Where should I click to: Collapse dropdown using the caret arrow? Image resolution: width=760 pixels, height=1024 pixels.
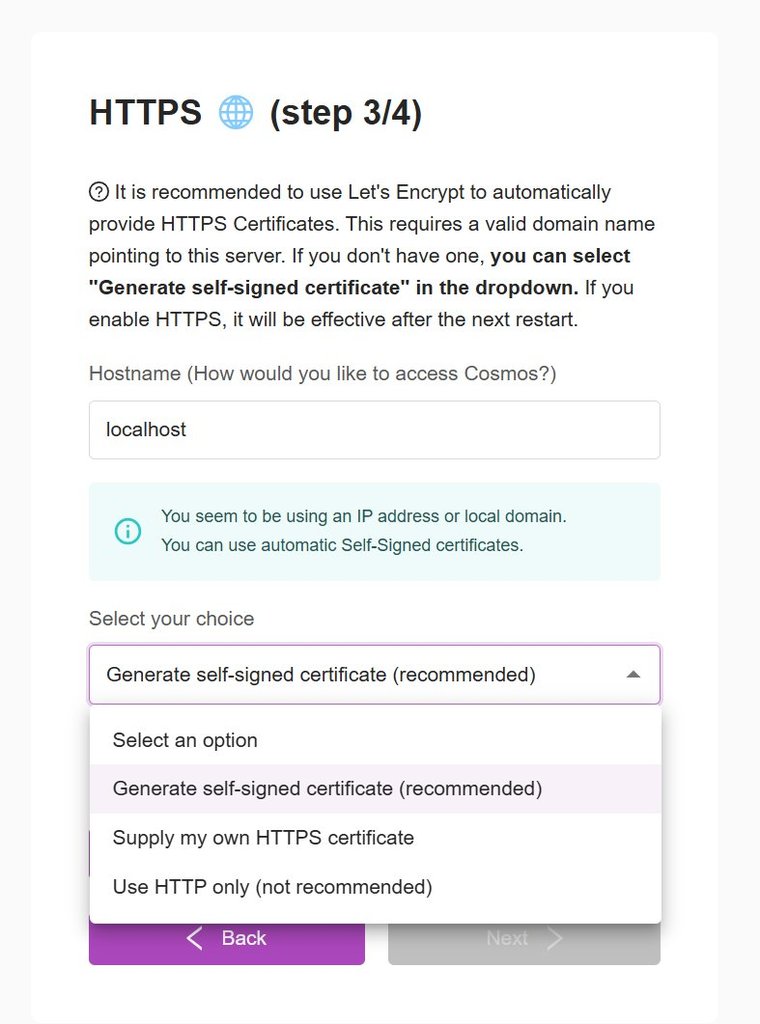pyautogui.click(x=633, y=675)
